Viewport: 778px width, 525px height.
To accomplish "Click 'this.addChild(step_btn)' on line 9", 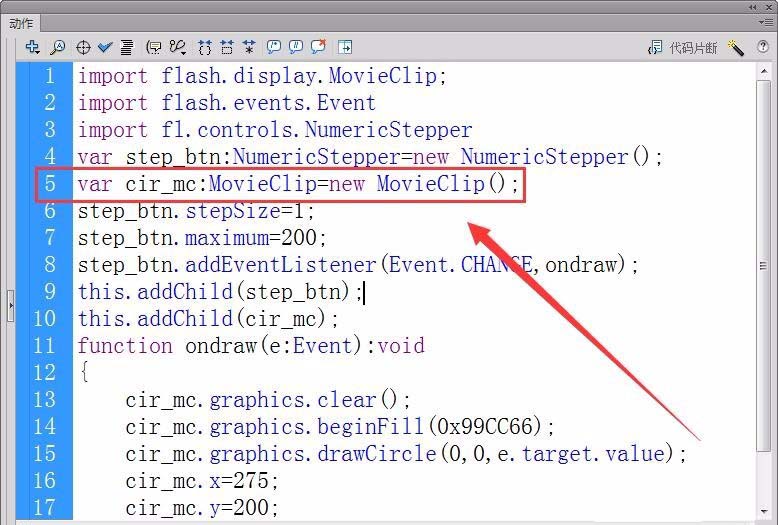I will (214, 291).
